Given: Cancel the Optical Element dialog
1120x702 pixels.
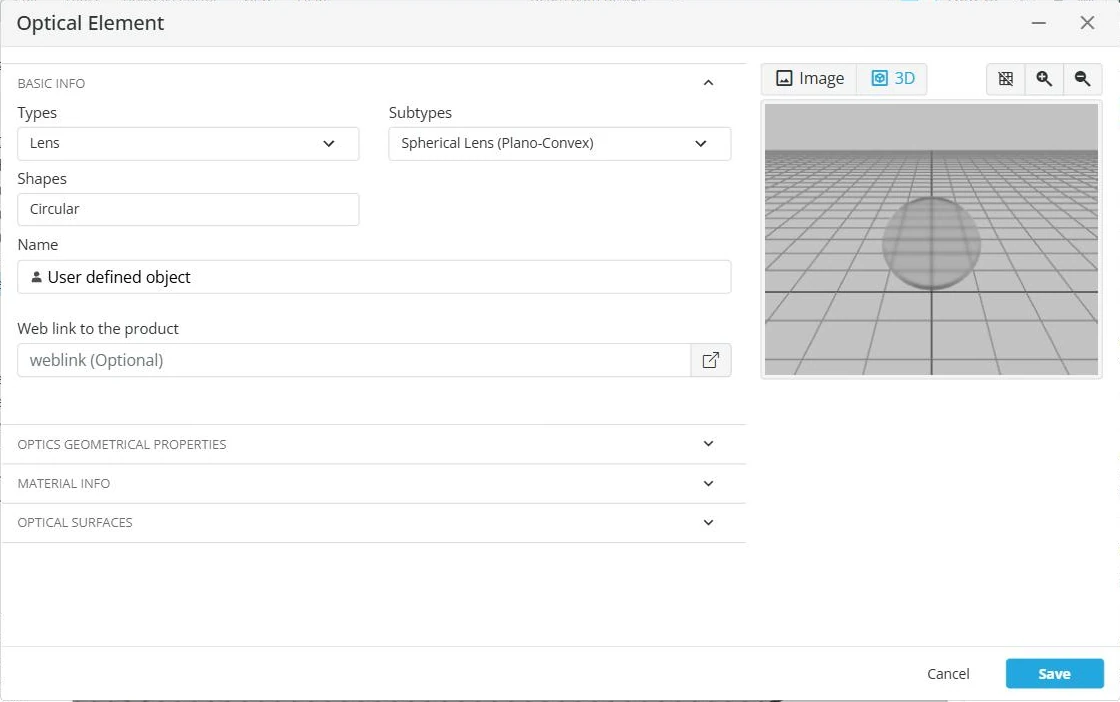Looking at the screenshot, I should [948, 673].
